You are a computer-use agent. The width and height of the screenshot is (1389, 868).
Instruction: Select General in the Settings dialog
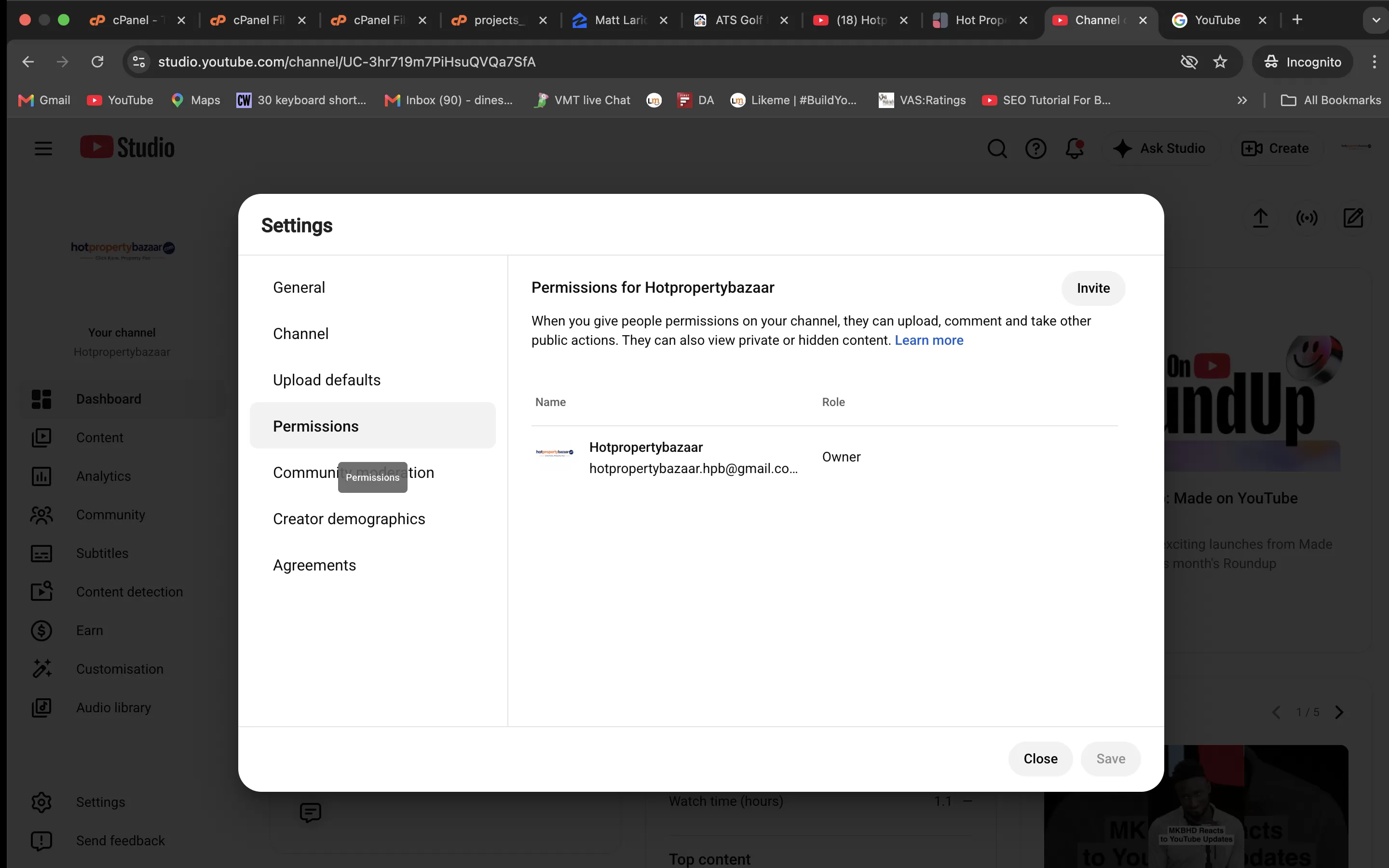click(372, 287)
